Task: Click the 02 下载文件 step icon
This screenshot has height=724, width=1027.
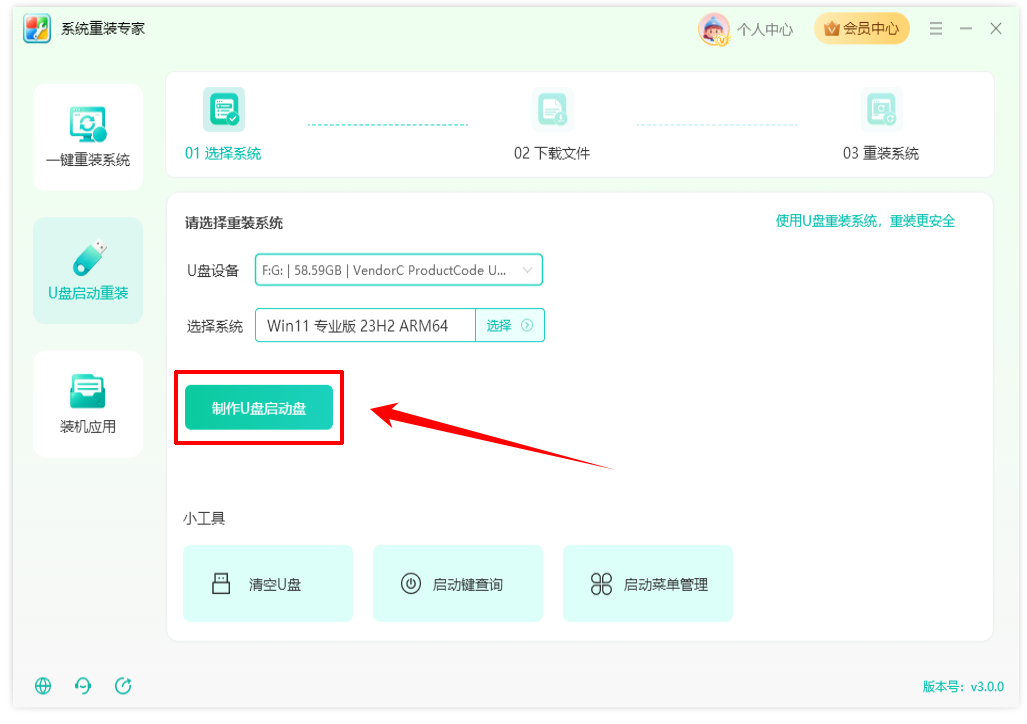Action: [552, 109]
